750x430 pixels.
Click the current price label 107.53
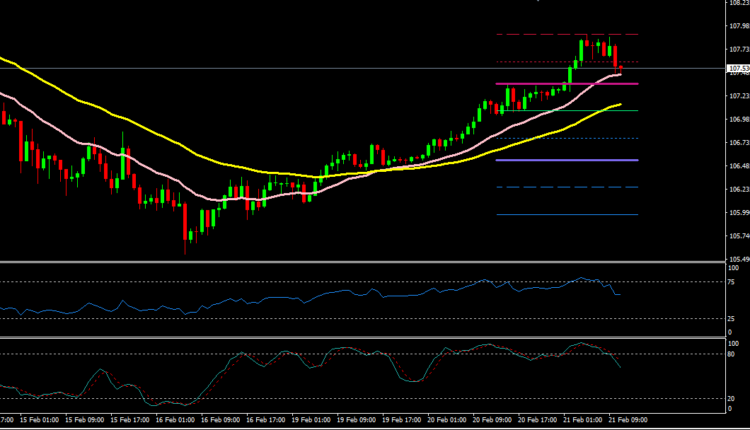(736, 68)
